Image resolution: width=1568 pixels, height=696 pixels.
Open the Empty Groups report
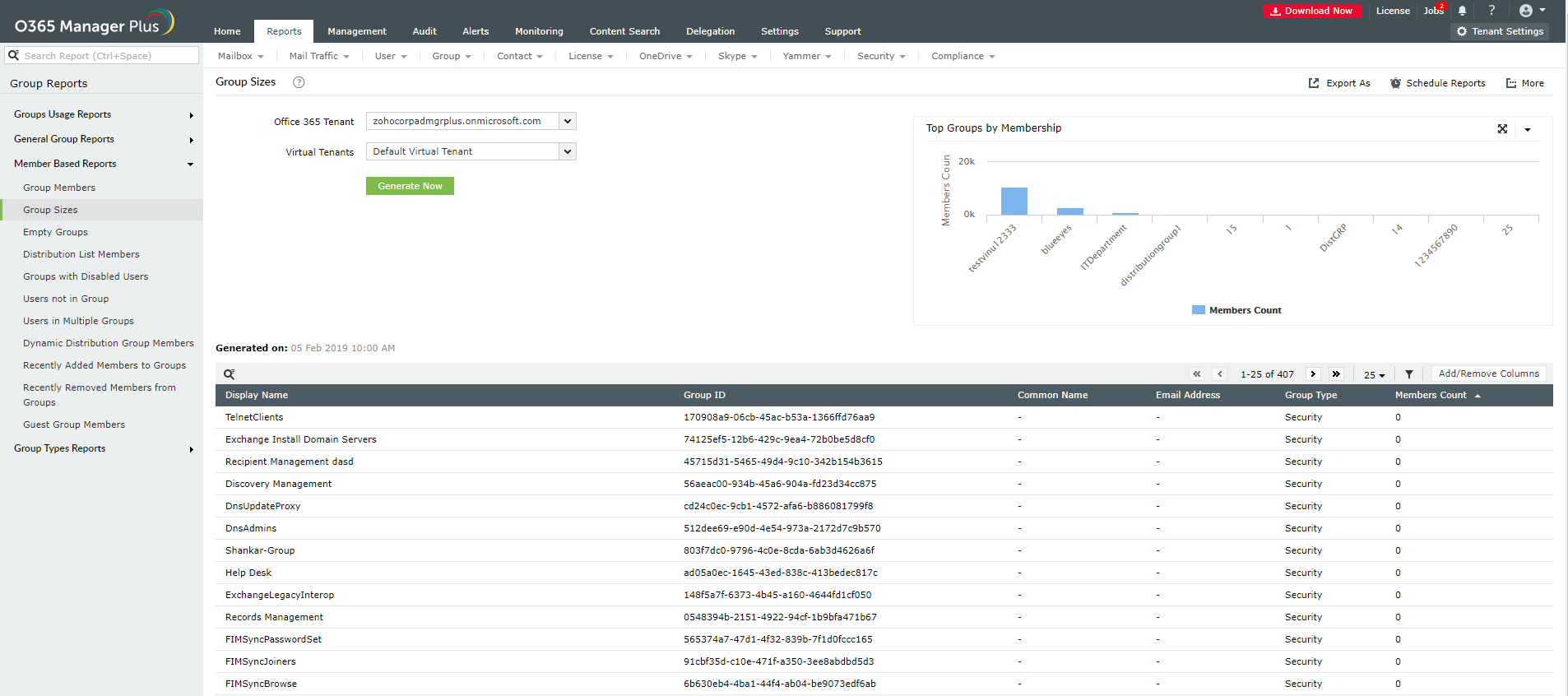point(55,232)
